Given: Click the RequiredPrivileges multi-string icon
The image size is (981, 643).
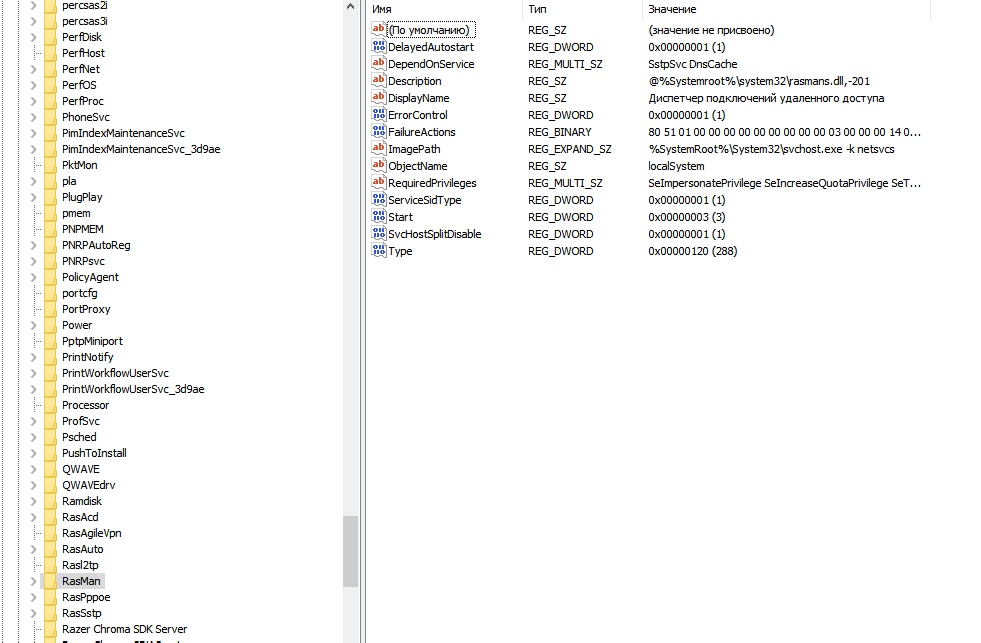Looking at the screenshot, I should coord(379,182).
